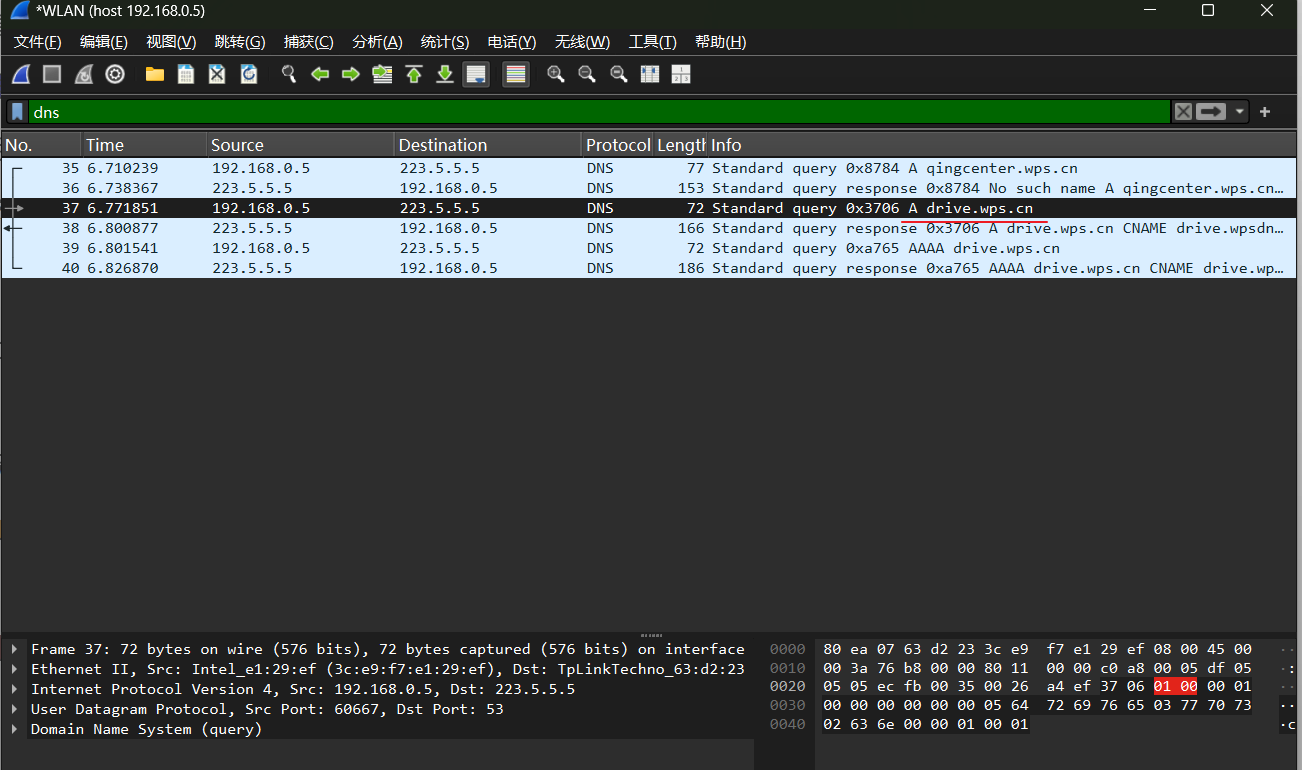Open the 电话(Y) menu

point(512,42)
